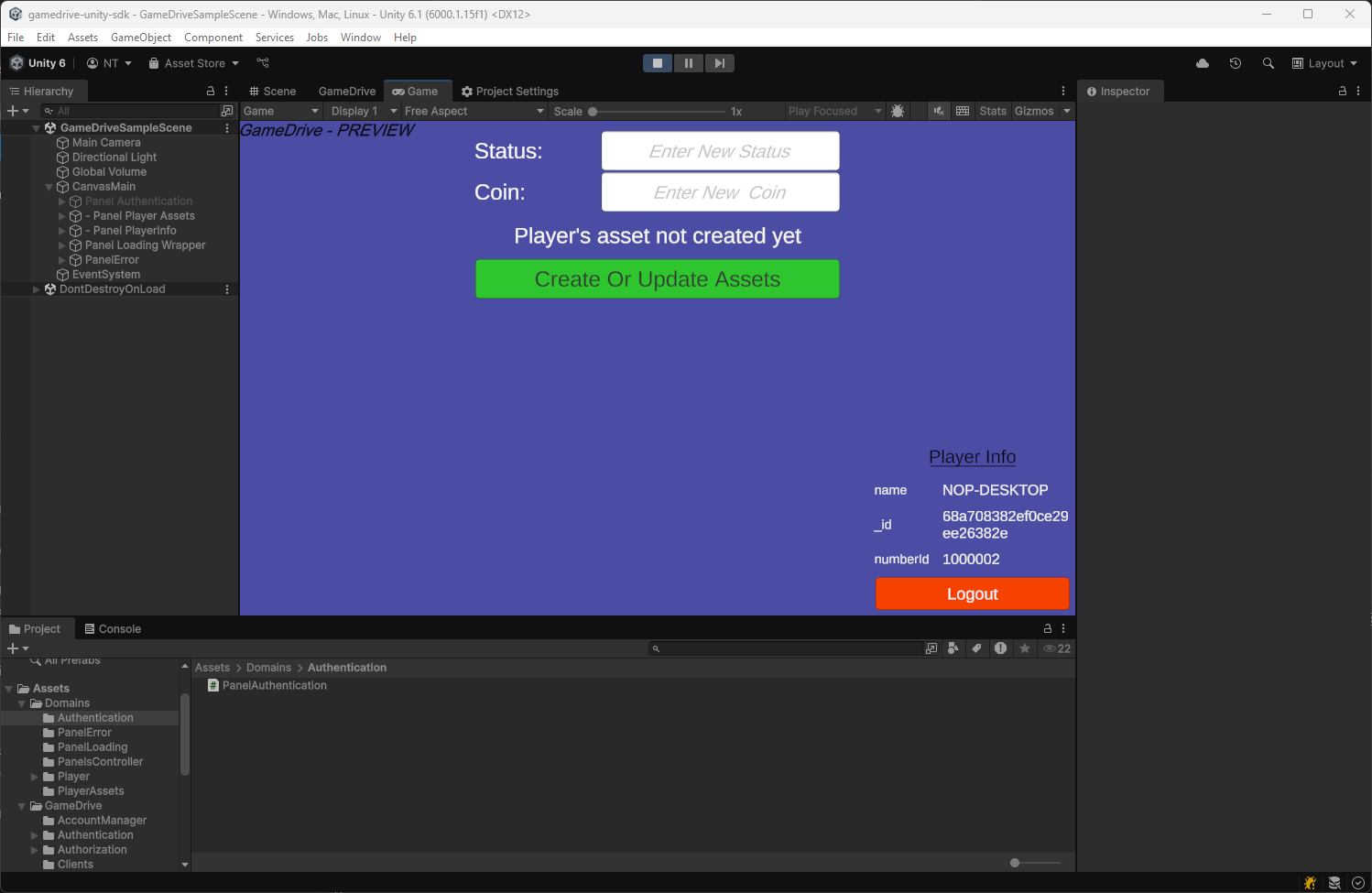
Task: Stop play mode with the stop button
Action: 657,63
